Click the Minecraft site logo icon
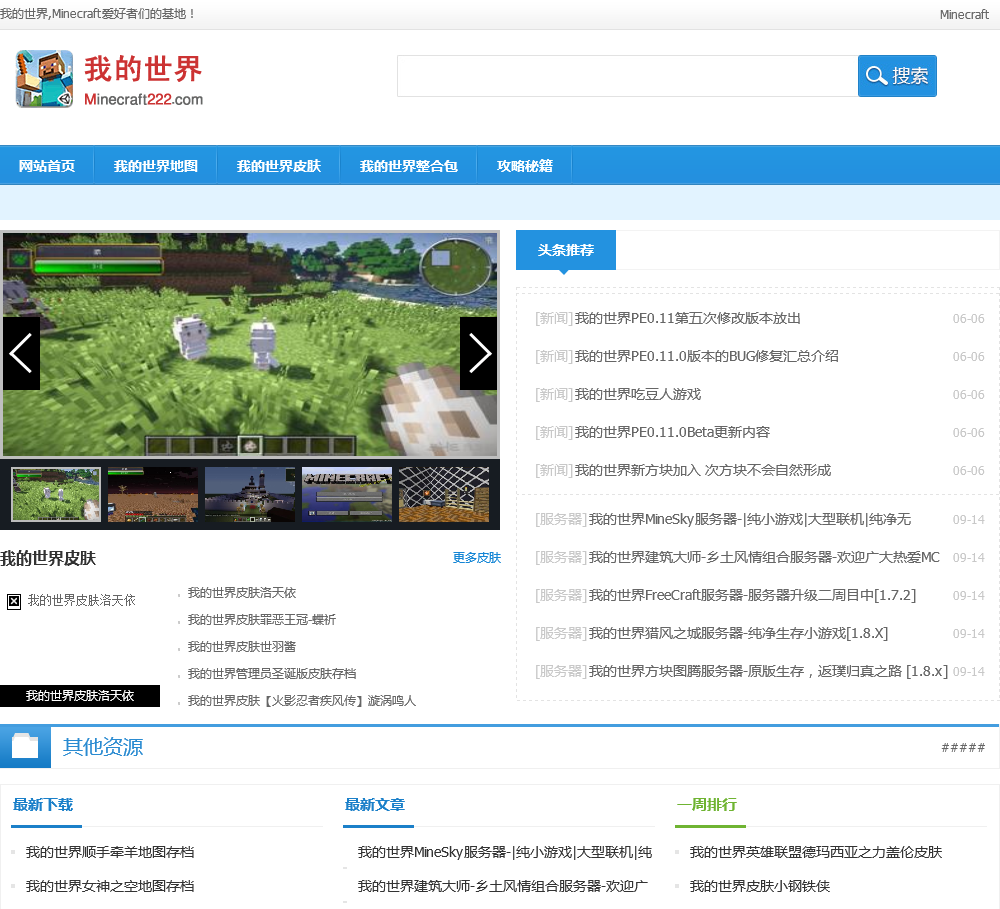Screen dimensions: 1000x909 click(45, 79)
